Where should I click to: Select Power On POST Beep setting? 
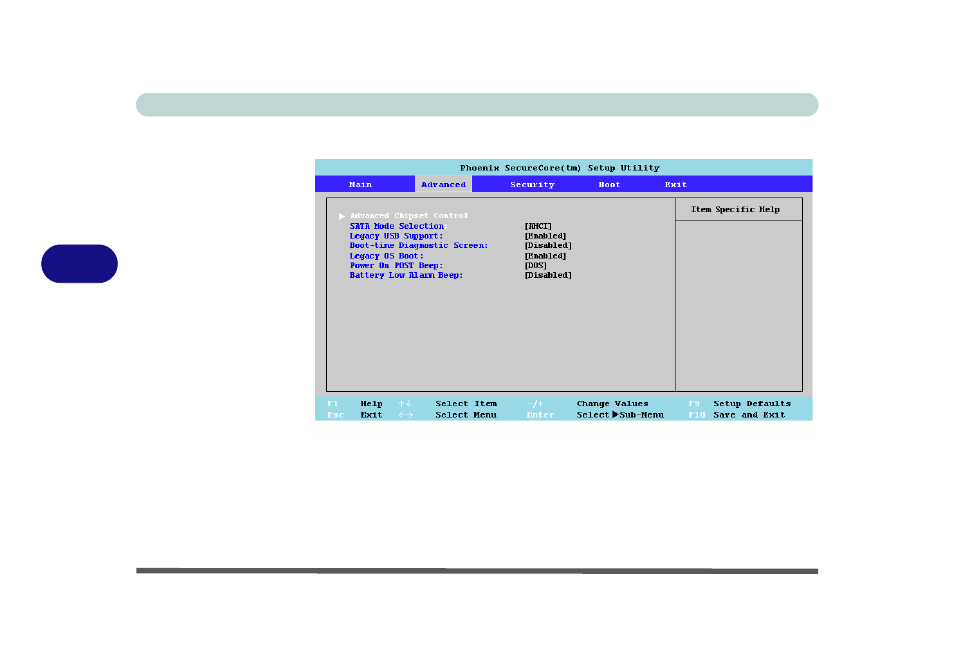396,266
